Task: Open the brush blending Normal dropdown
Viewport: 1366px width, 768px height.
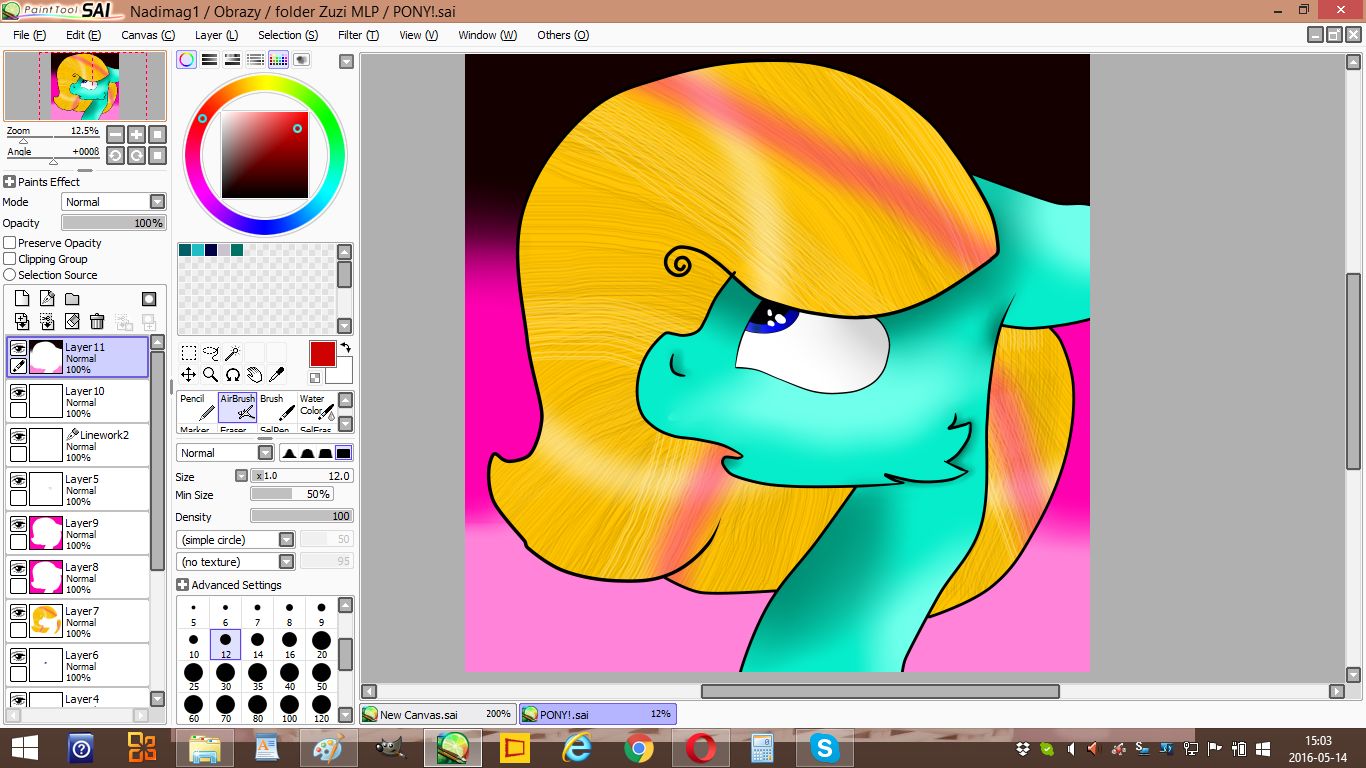Action: pyautogui.click(x=225, y=453)
